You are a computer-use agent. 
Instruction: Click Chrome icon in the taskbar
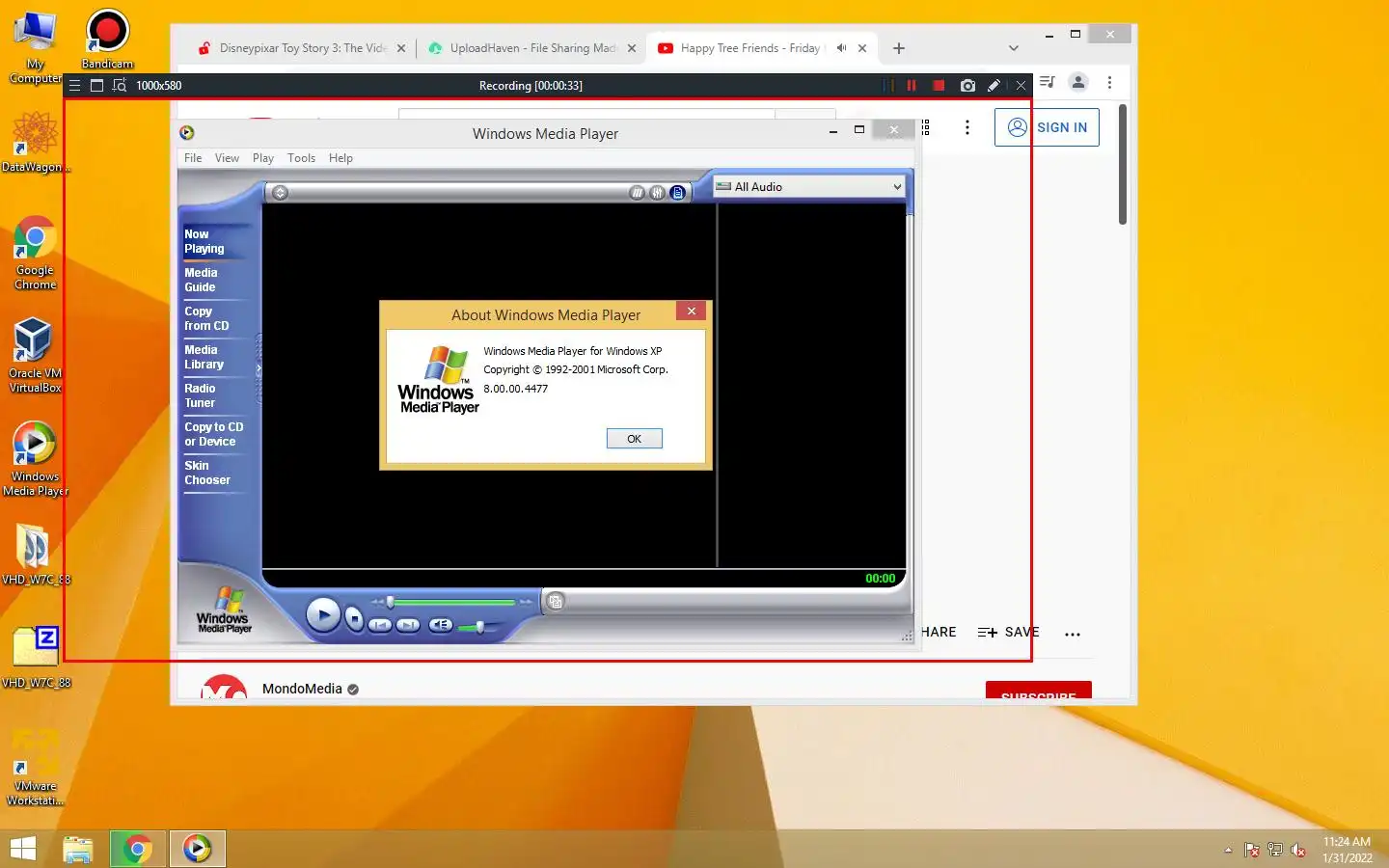point(138,849)
